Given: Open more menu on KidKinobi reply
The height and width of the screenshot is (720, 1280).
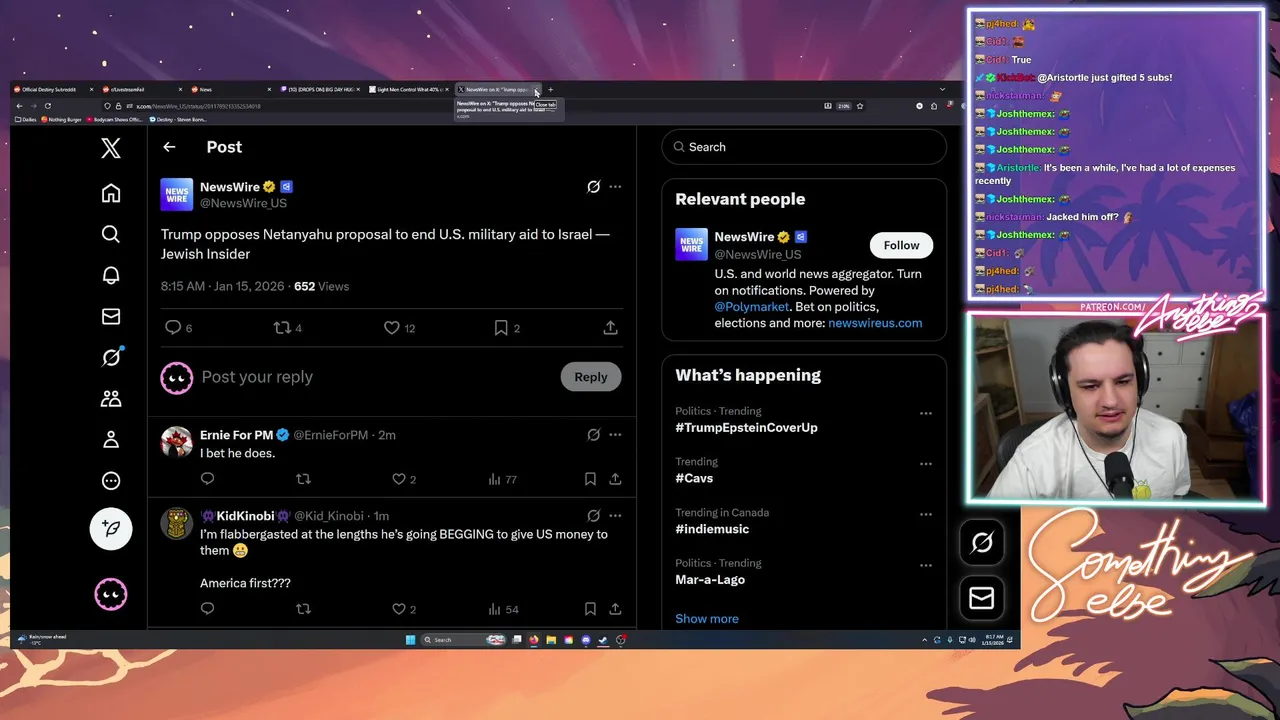Looking at the screenshot, I should pyautogui.click(x=615, y=516).
